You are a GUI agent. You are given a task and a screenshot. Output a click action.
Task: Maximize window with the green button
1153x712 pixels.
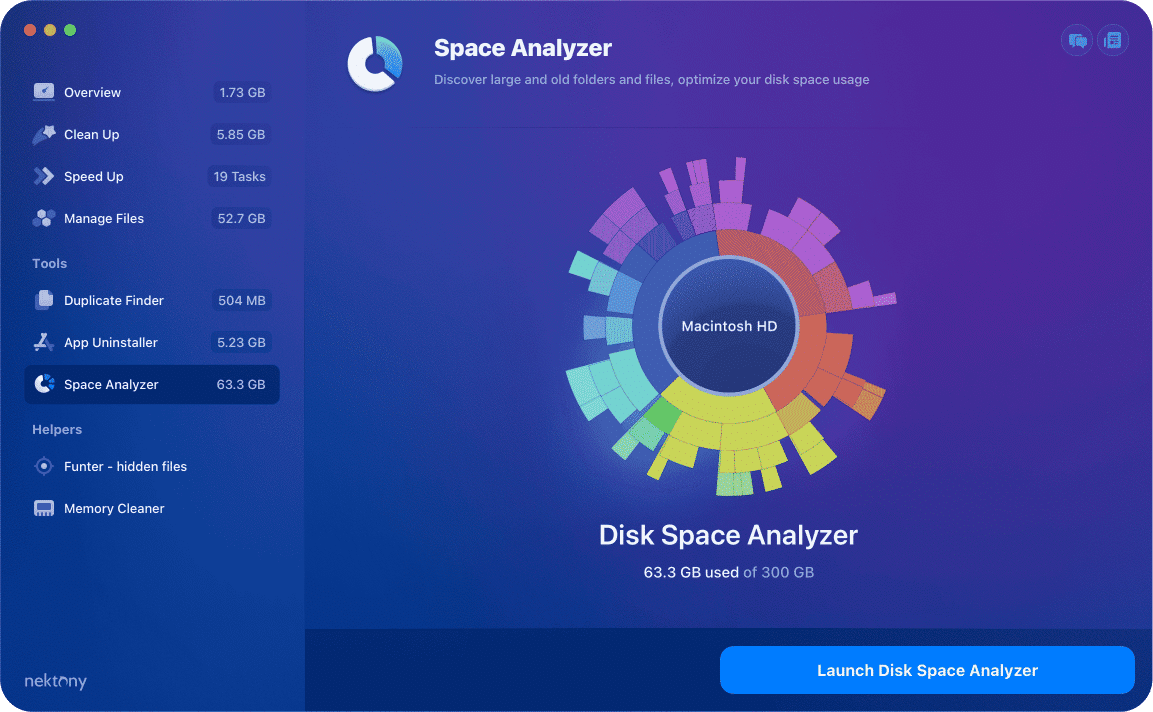click(x=70, y=30)
